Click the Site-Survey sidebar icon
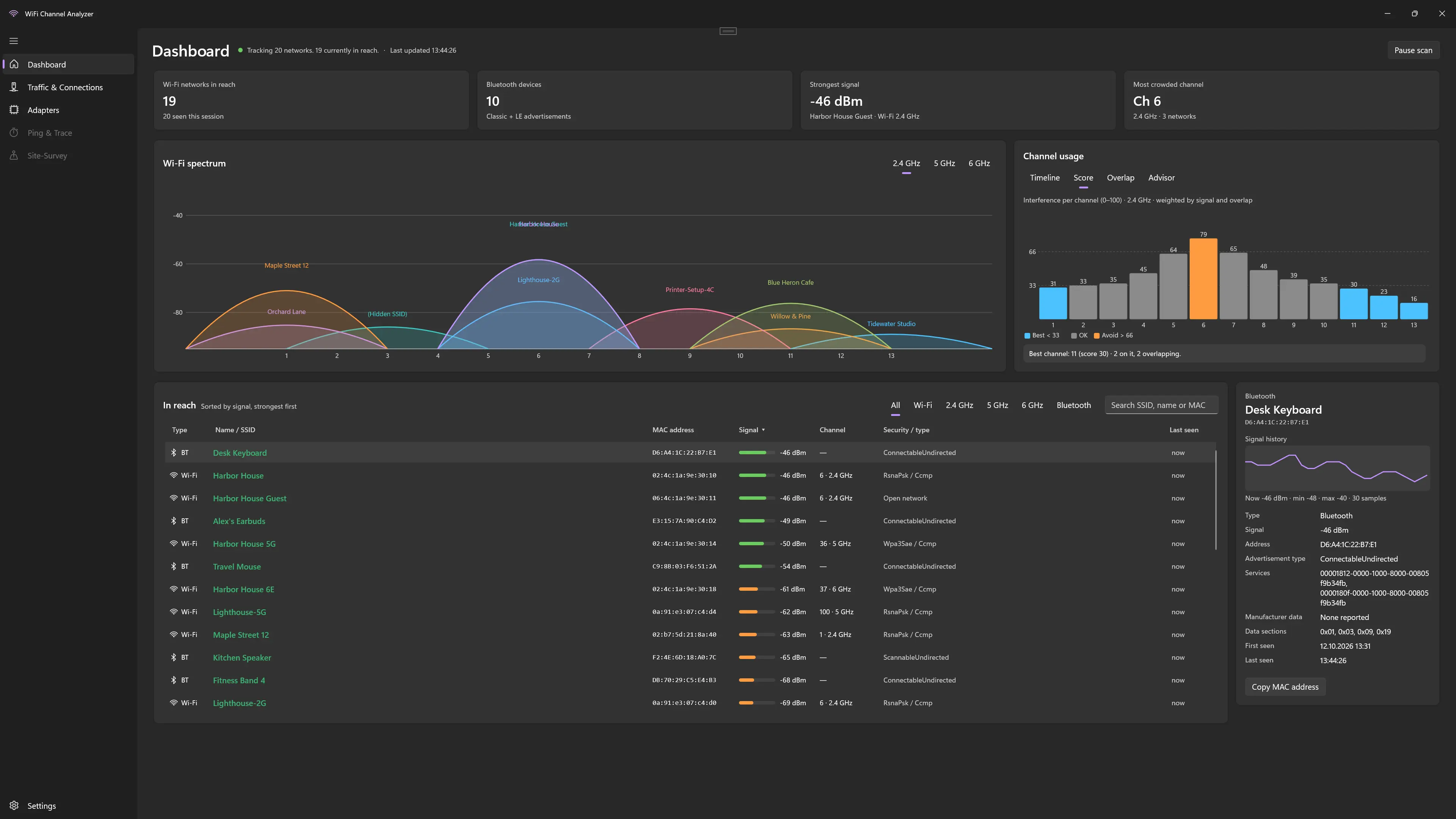The height and width of the screenshot is (819, 1456). (14, 155)
